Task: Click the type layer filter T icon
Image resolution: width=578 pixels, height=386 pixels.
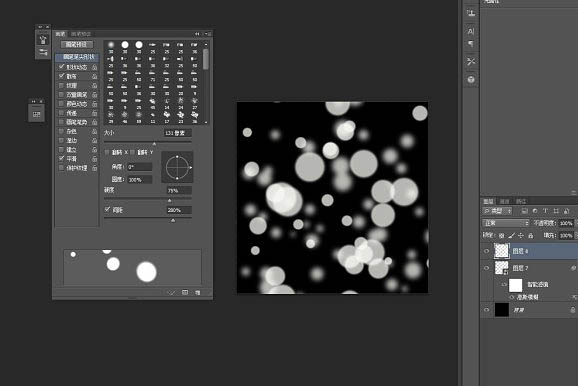Action: pyautogui.click(x=545, y=211)
